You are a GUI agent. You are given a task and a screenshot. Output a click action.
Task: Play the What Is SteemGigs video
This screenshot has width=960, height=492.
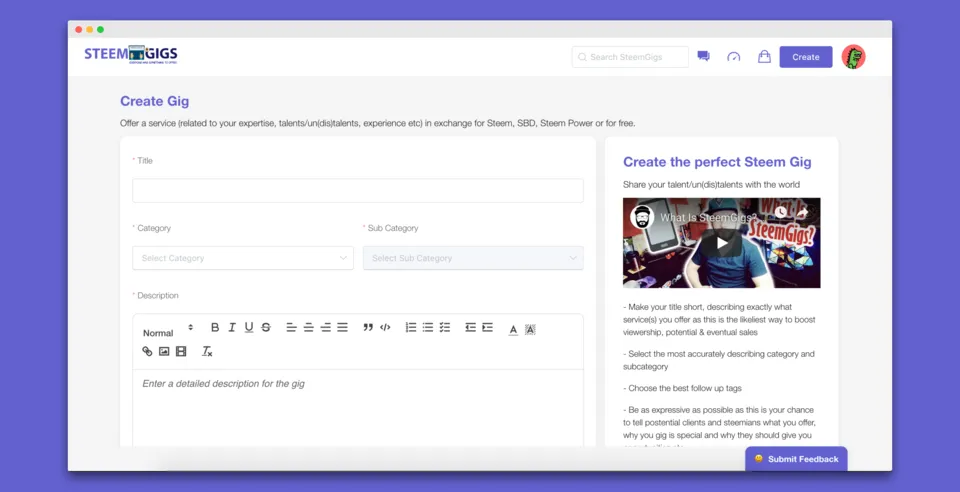pos(722,243)
